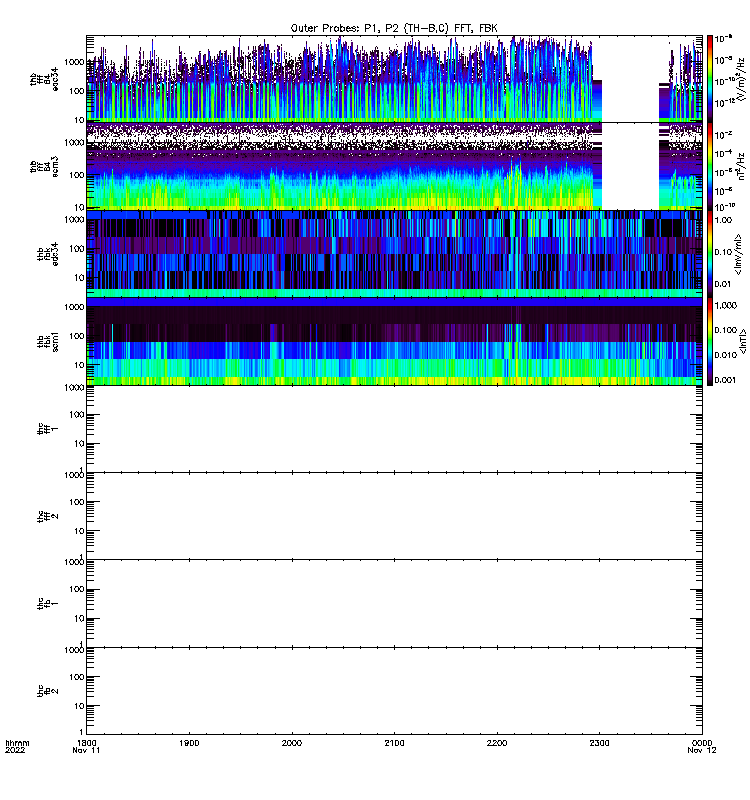
Task: Click the "1000" y-tick of the thb fff edc34 panel
Action: 74,62
